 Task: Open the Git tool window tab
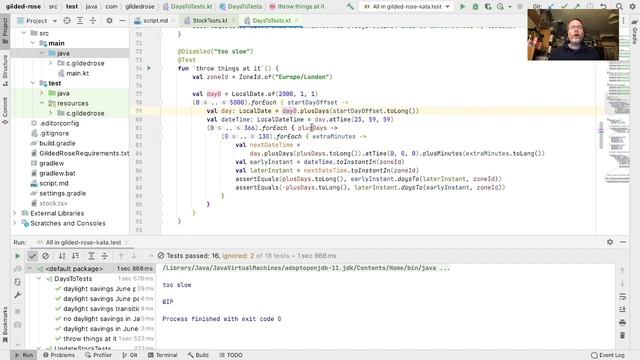click(130, 355)
